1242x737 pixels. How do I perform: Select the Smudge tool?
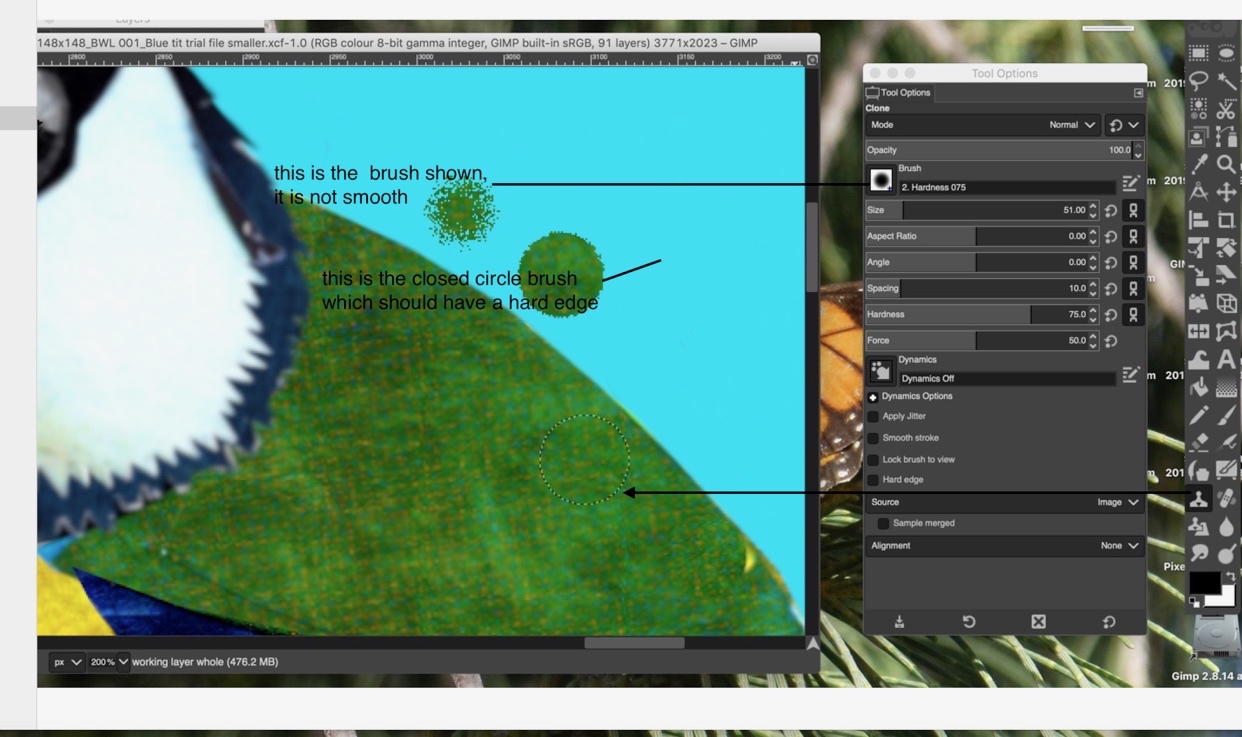(x=1198, y=553)
